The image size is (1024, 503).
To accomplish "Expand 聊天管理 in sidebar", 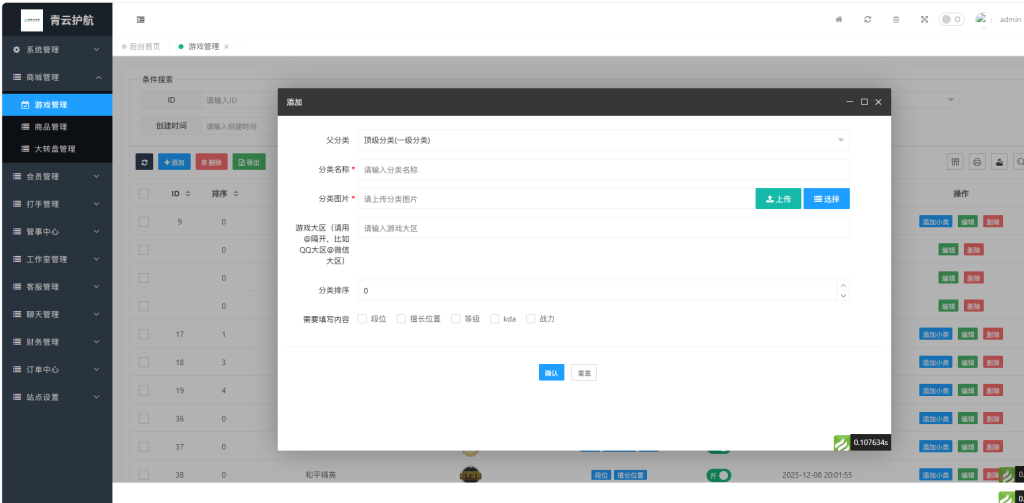I will (56, 314).
